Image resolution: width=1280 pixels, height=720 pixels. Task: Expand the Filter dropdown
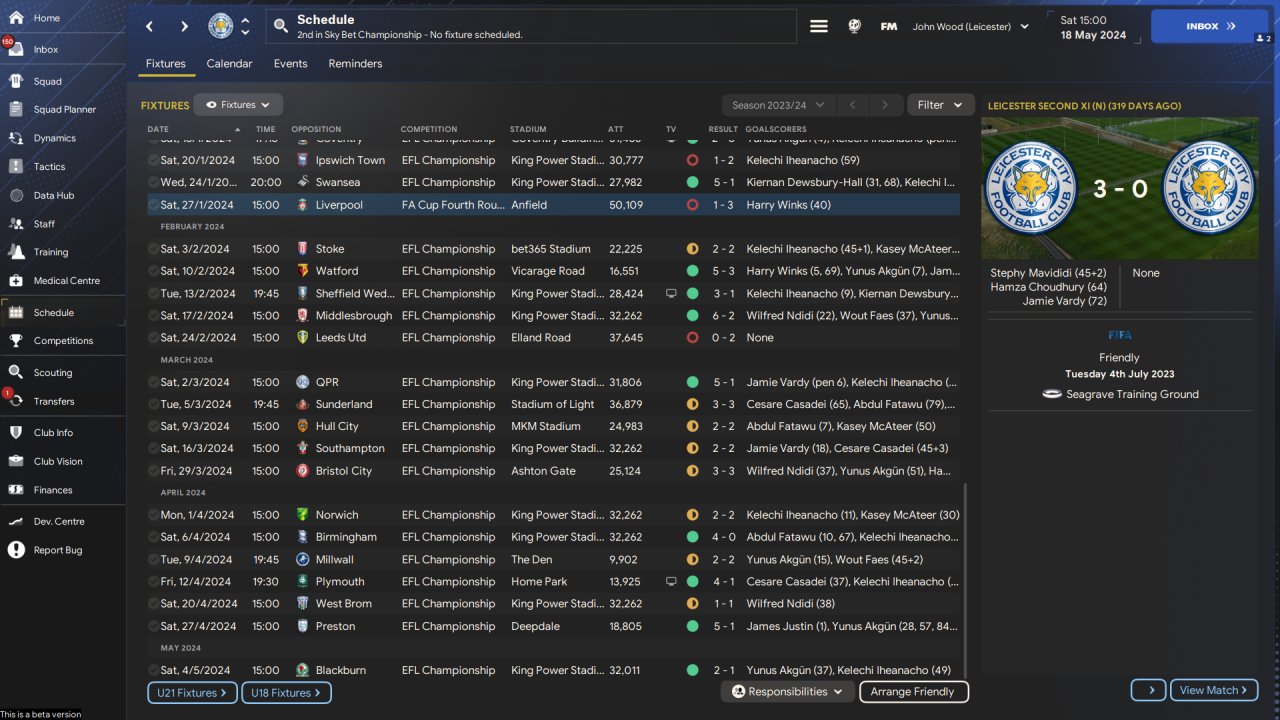[940, 105]
